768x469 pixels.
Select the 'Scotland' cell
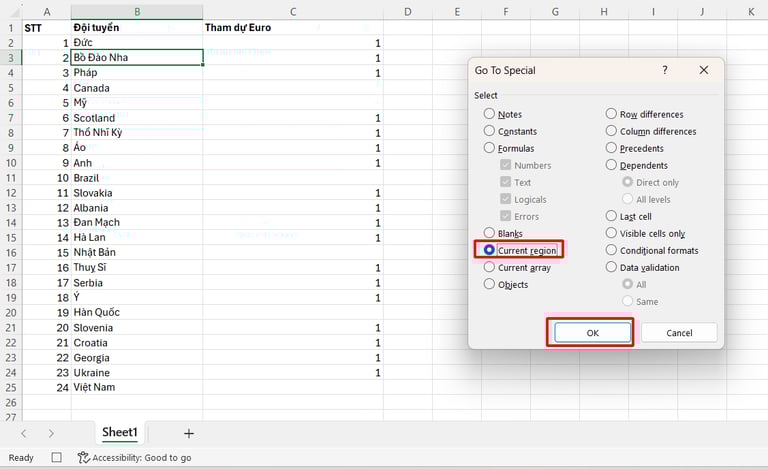(137, 117)
